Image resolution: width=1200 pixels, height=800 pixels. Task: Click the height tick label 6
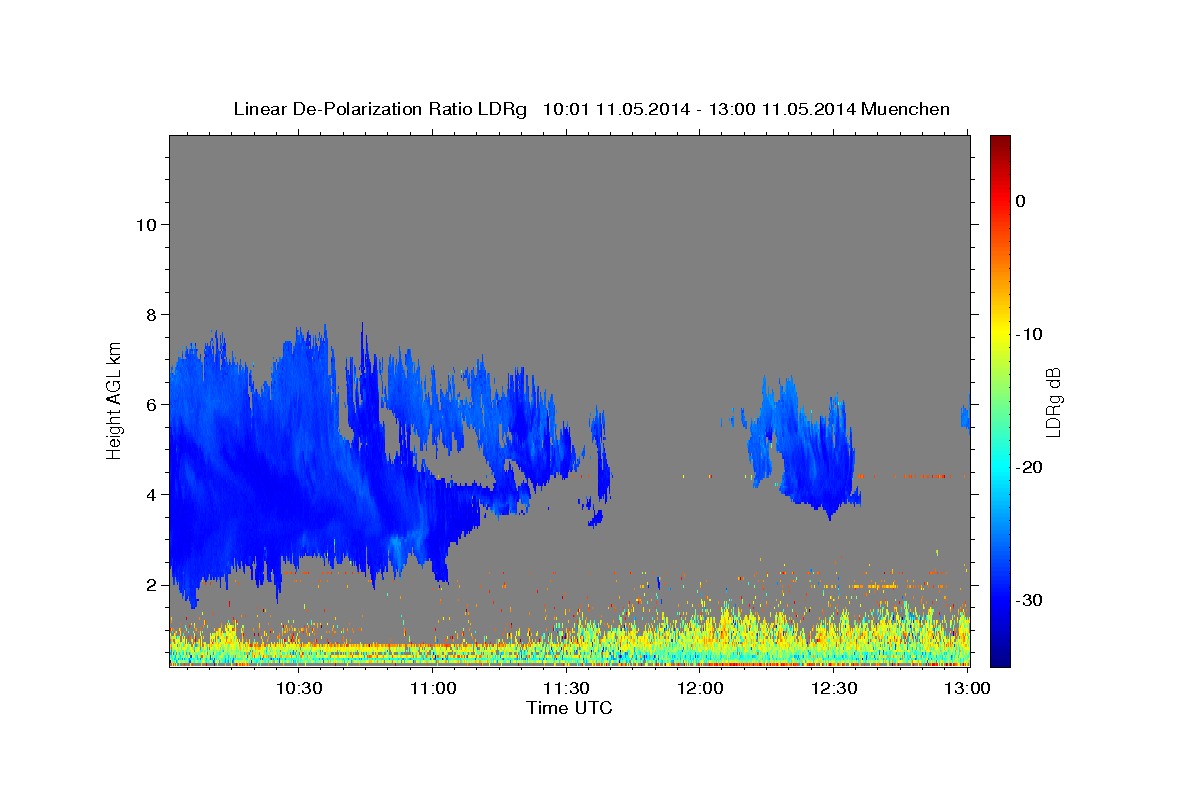pyautogui.click(x=150, y=404)
